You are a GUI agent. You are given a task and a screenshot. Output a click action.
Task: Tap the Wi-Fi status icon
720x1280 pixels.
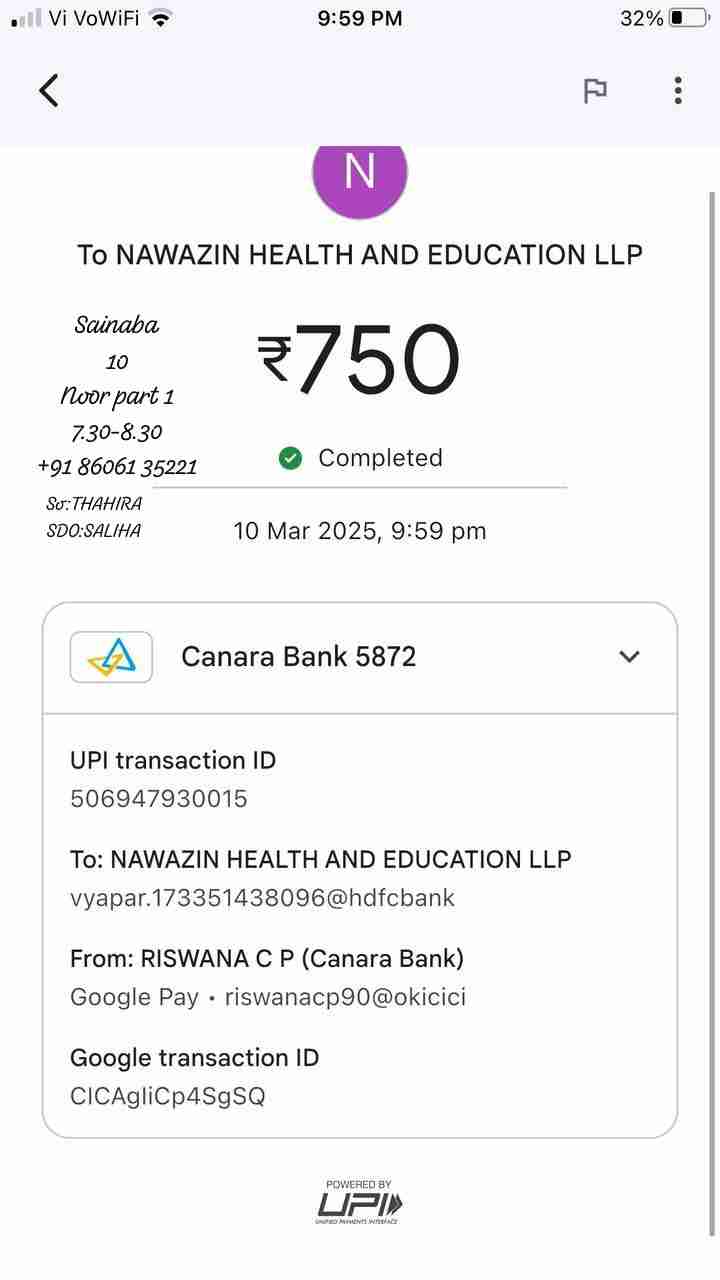click(160, 18)
